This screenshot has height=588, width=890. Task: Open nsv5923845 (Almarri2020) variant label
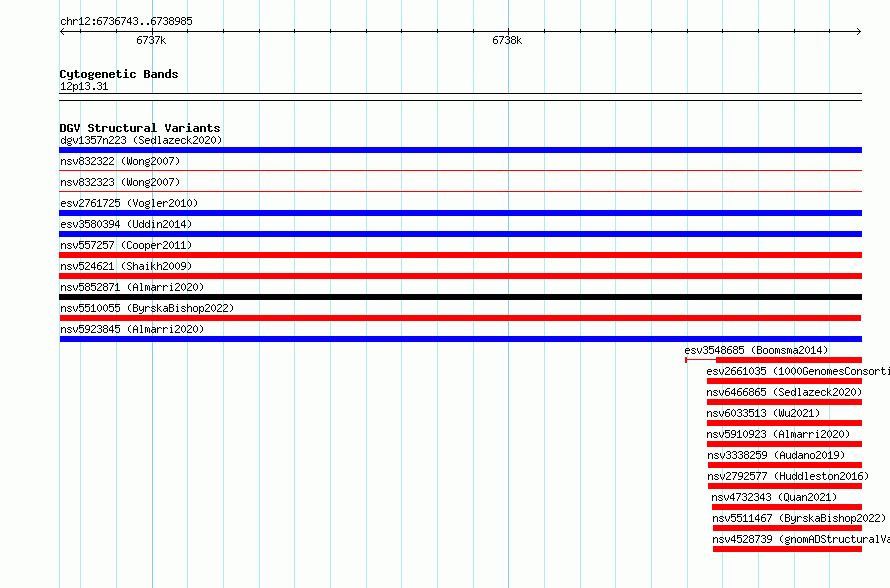click(x=132, y=329)
